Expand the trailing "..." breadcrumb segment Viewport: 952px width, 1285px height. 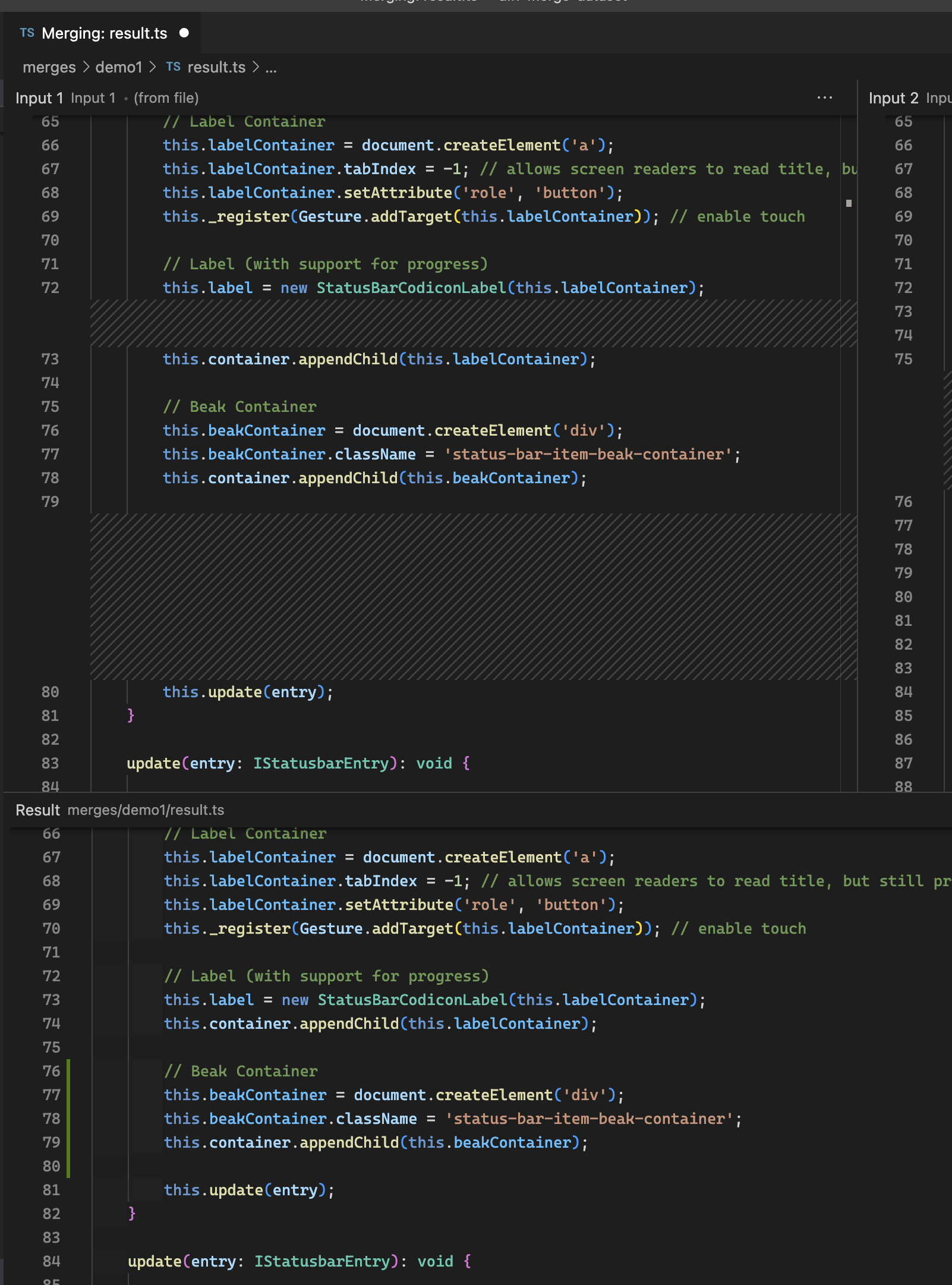[x=270, y=67]
